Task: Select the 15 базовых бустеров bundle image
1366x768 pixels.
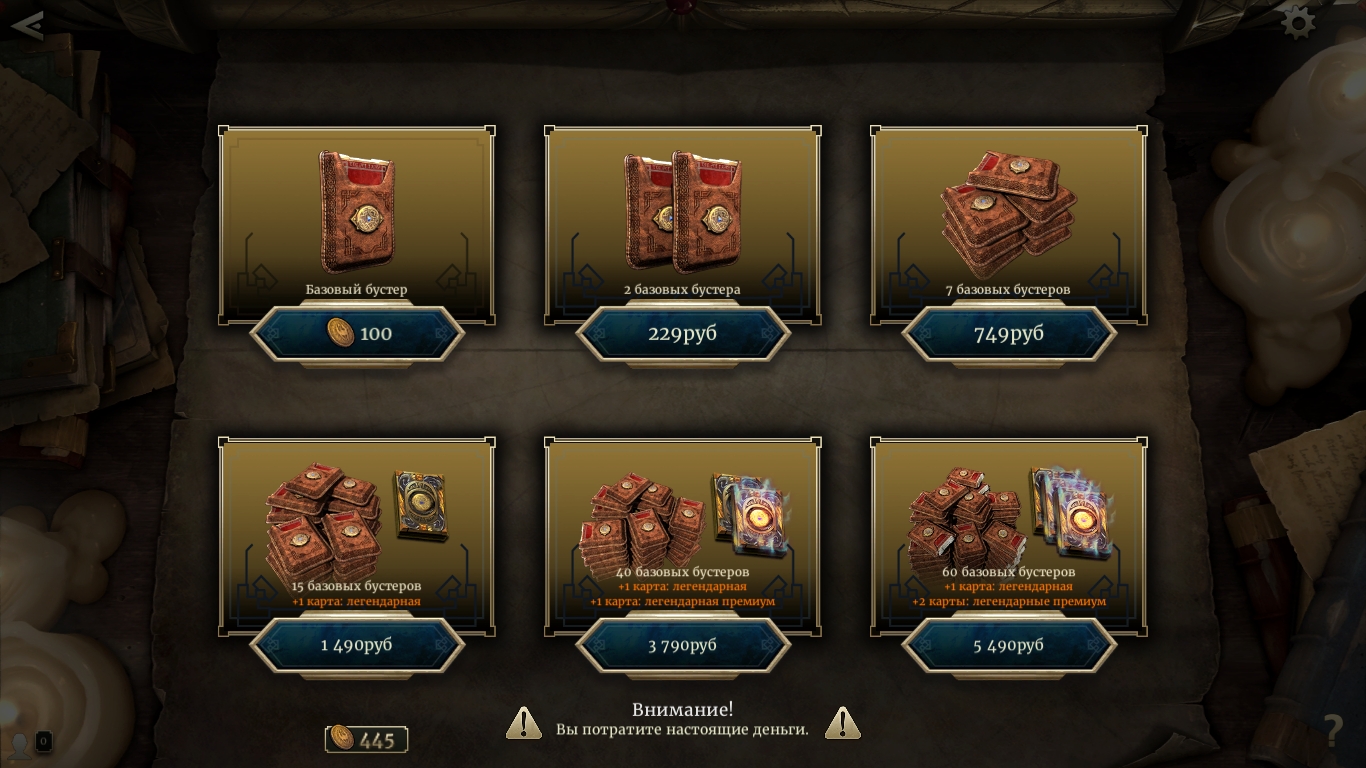Action: pos(357,522)
